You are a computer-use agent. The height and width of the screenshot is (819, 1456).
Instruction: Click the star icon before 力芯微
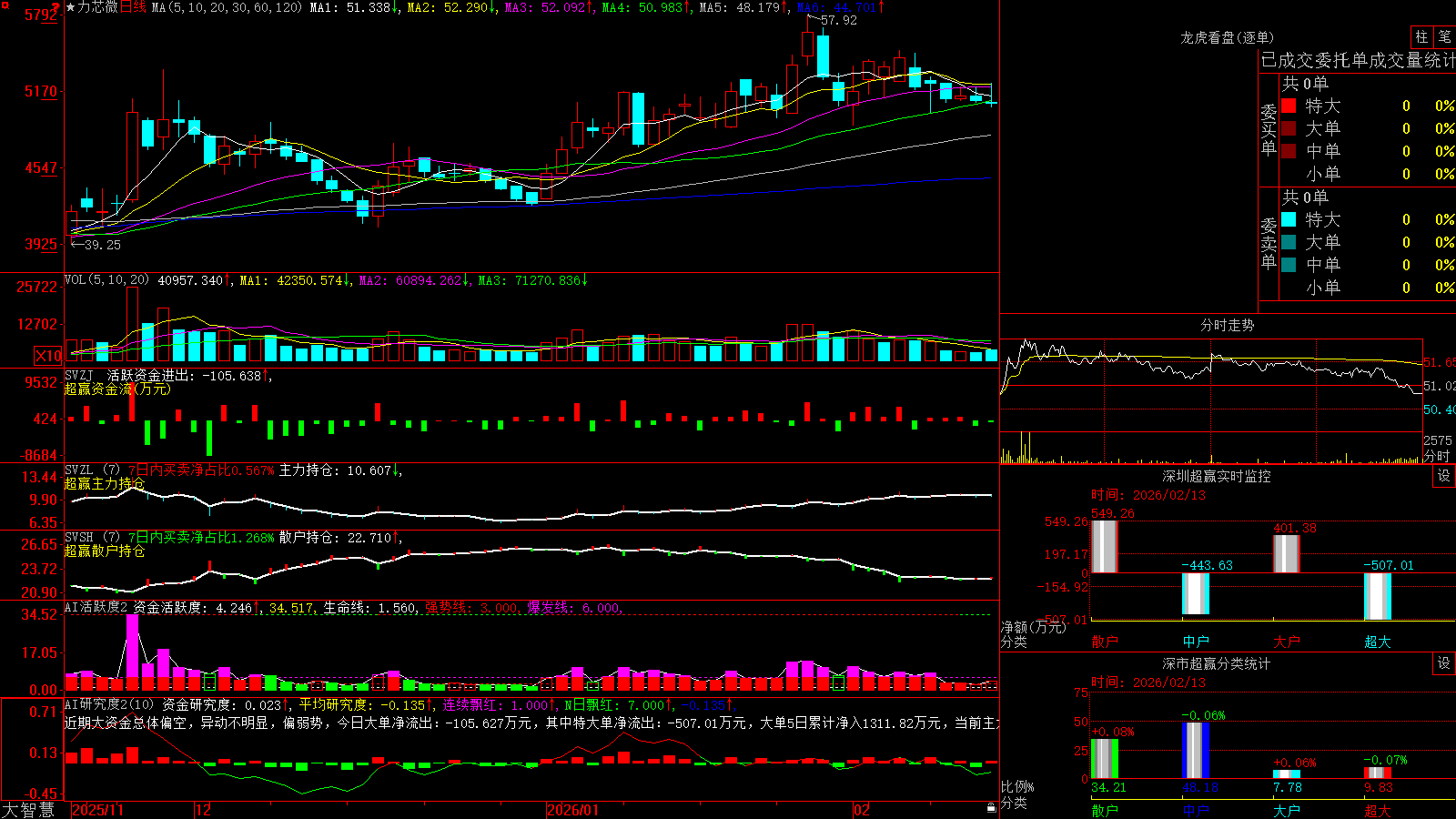point(70,7)
